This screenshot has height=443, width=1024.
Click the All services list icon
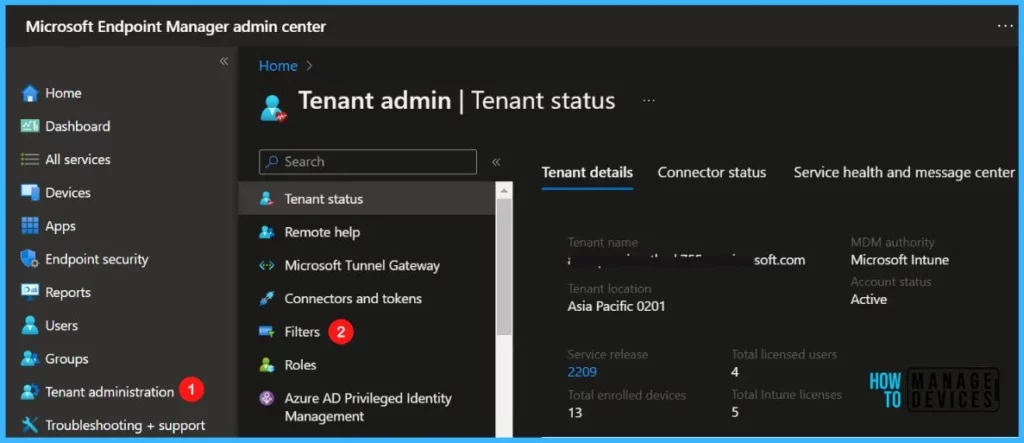point(30,159)
